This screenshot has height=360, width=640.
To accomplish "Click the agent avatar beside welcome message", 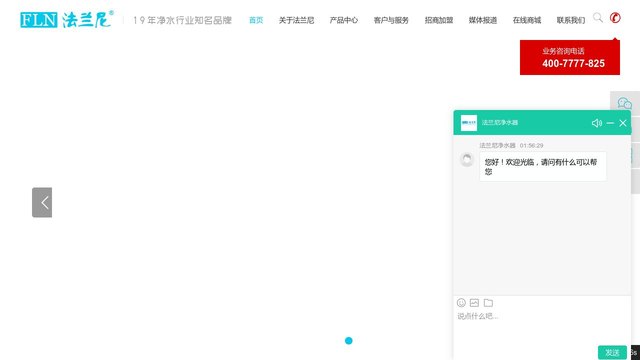I will click(x=467, y=159).
